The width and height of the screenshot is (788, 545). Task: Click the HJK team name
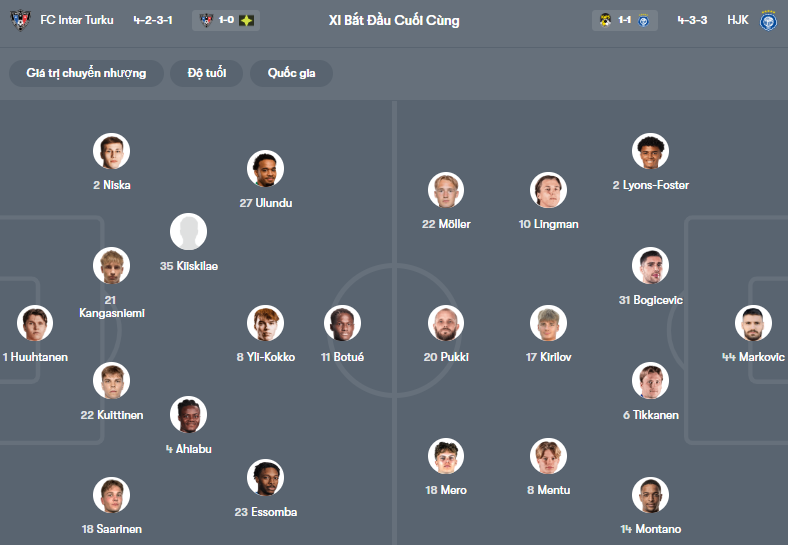point(738,20)
